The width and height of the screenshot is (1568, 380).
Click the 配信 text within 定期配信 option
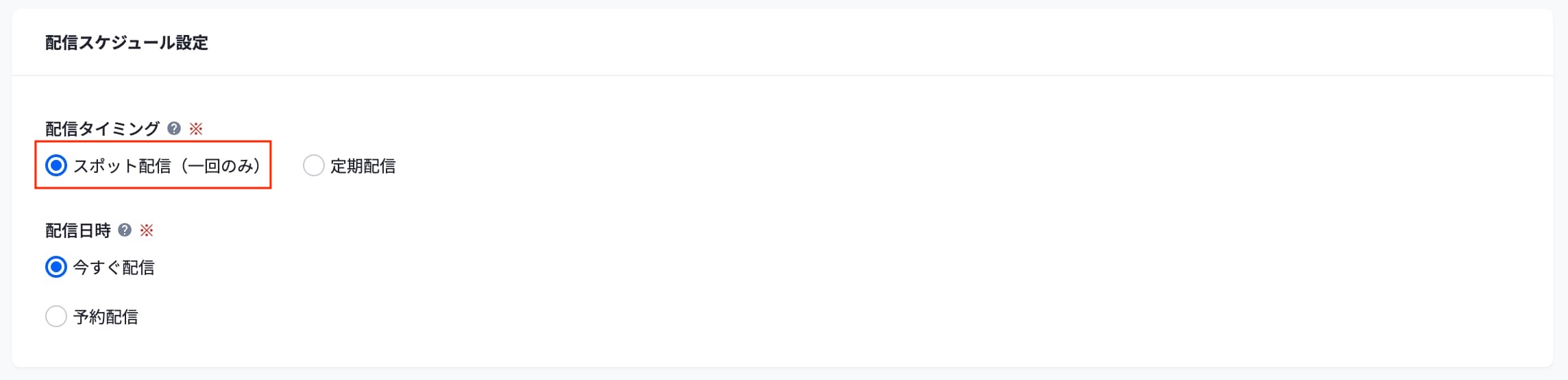pyautogui.click(x=379, y=166)
